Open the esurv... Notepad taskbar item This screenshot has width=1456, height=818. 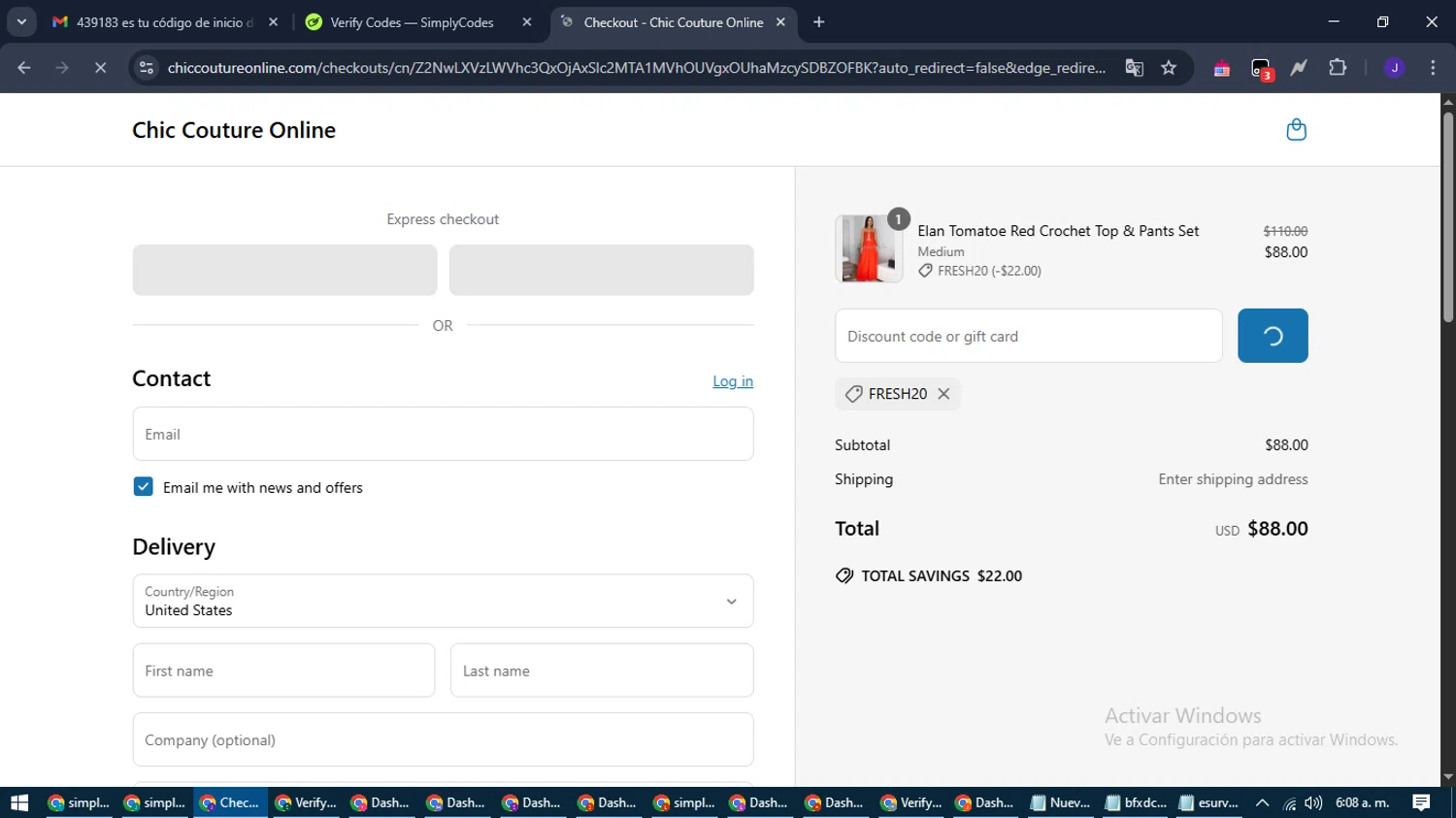click(1209, 802)
